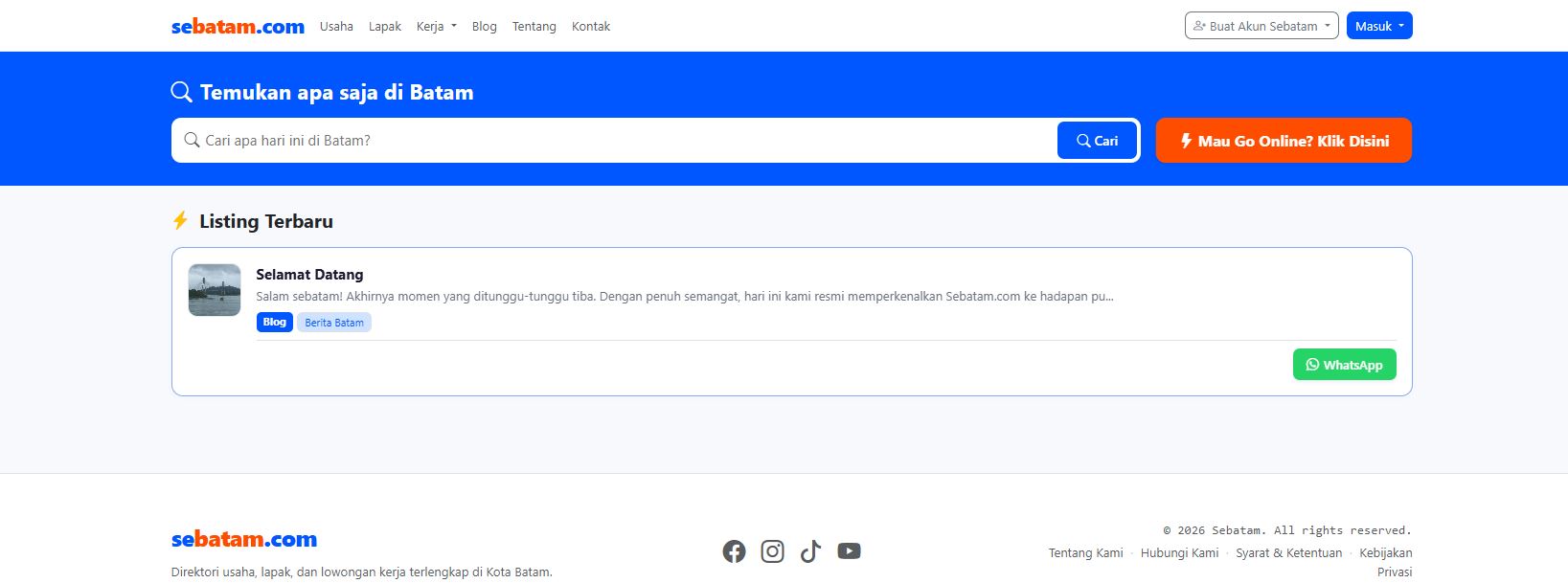Click the sebatam.com logo in footer
Image resolution: width=1568 pixels, height=583 pixels.
point(243,540)
